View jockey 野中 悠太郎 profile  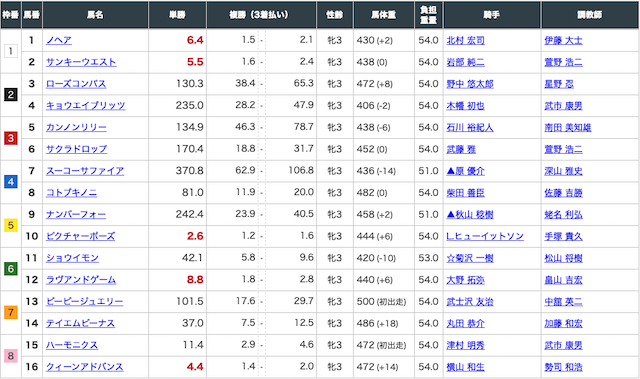[470, 84]
